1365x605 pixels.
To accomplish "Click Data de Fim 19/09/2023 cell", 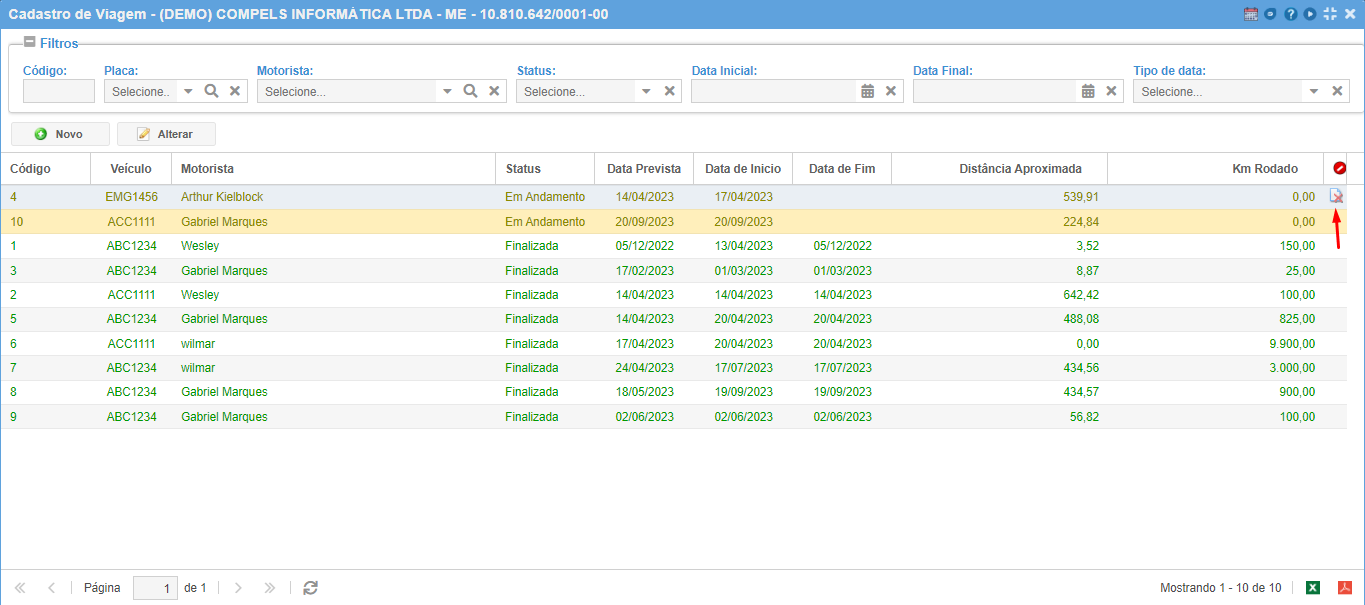I will click(x=842, y=392).
